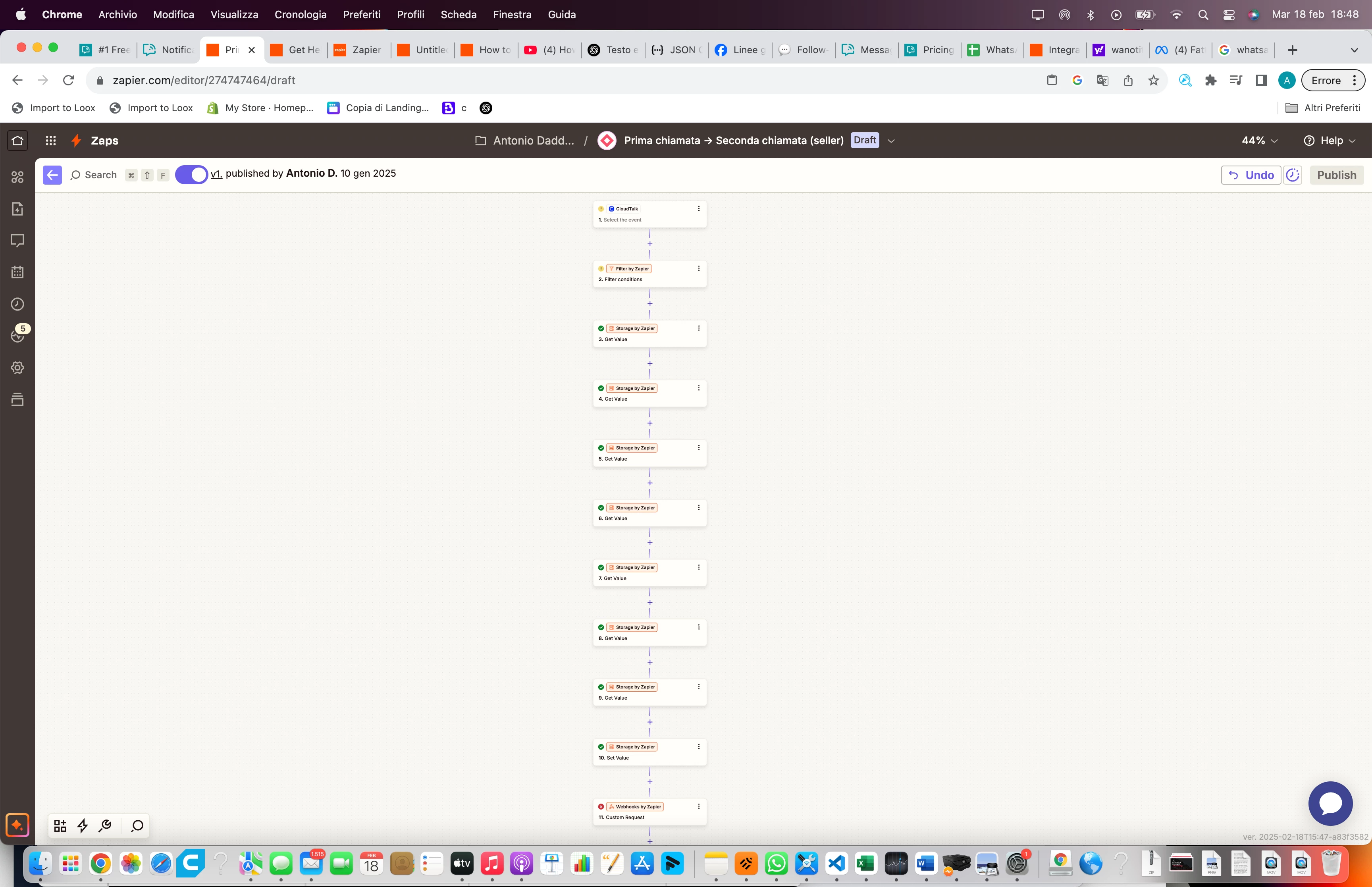The image size is (1372, 887).
Task: Open the apps grid menu
Action: click(51, 141)
